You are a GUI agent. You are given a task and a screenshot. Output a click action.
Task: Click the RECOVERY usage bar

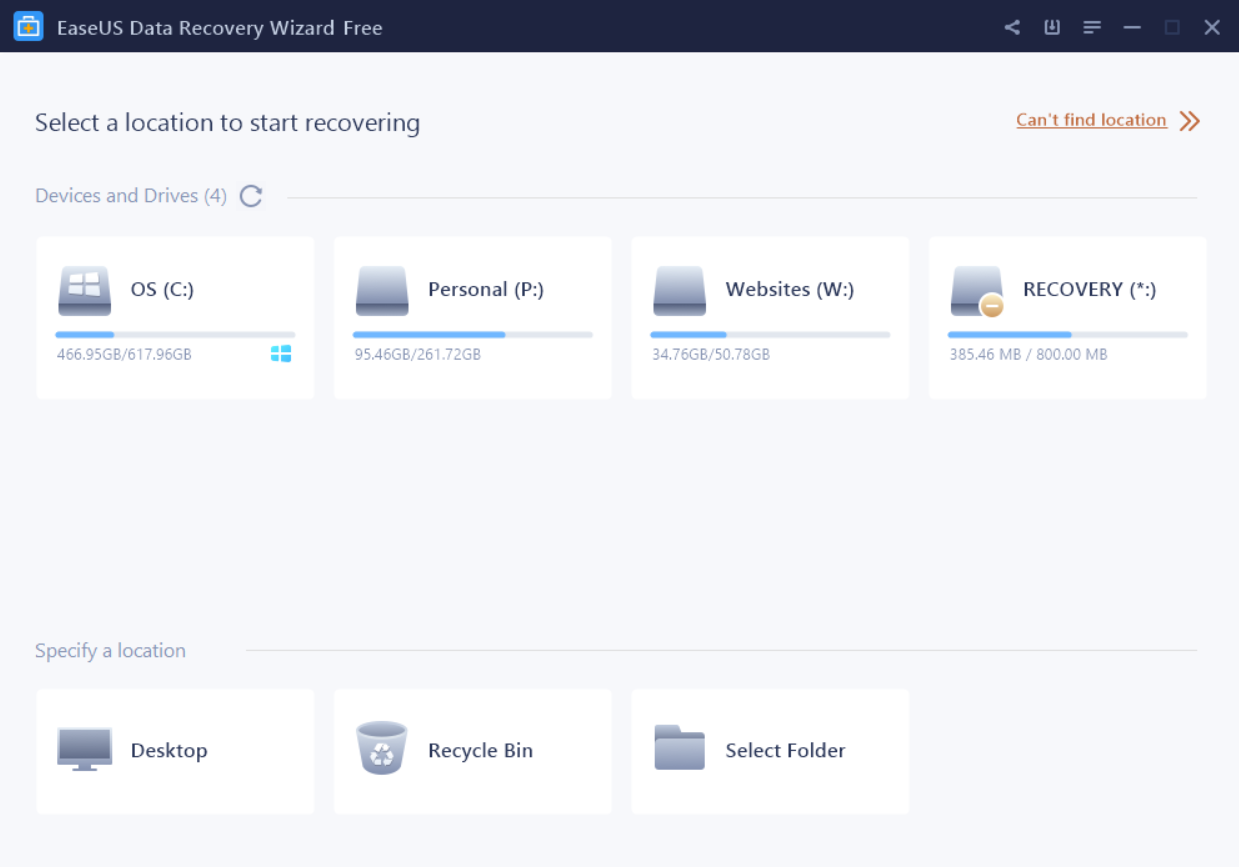pos(1068,334)
